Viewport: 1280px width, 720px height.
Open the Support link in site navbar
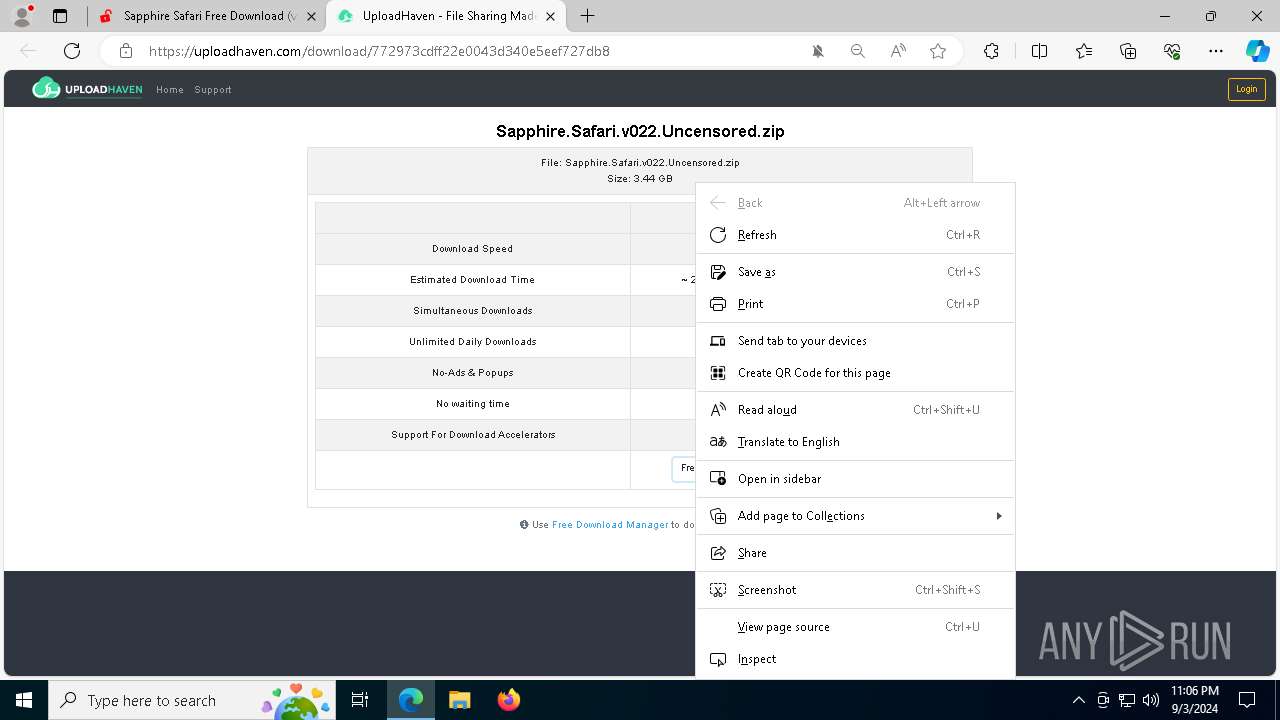[213, 90]
